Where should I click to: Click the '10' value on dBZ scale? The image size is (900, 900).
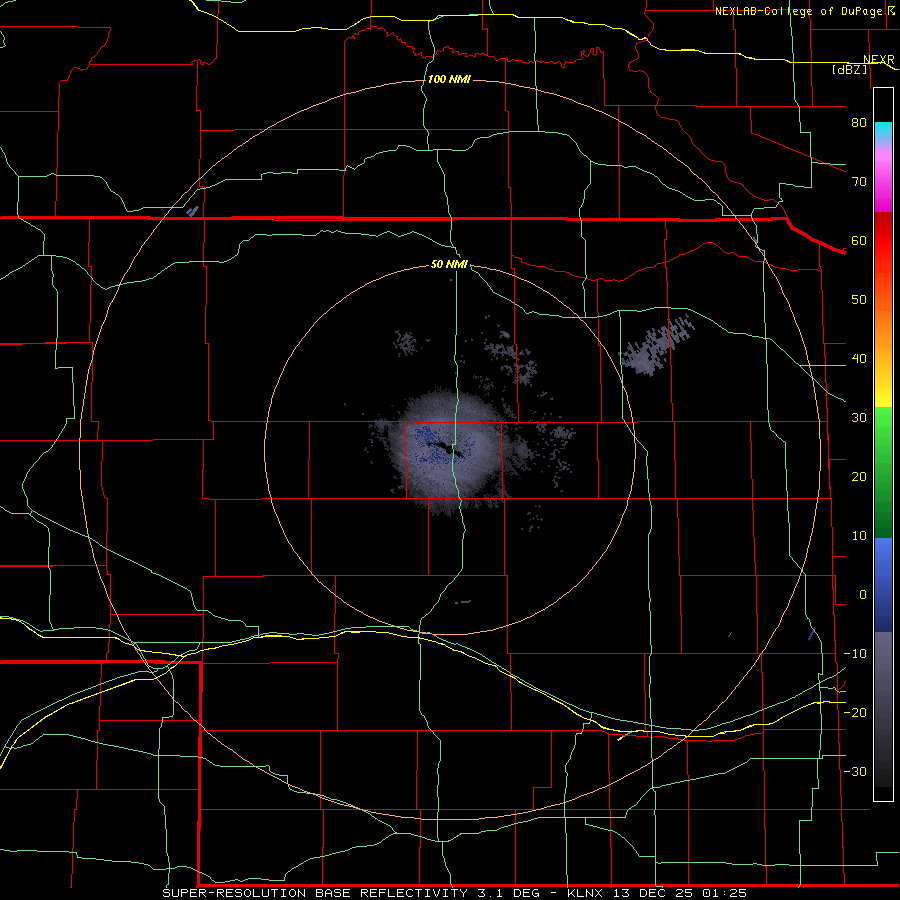point(859,536)
